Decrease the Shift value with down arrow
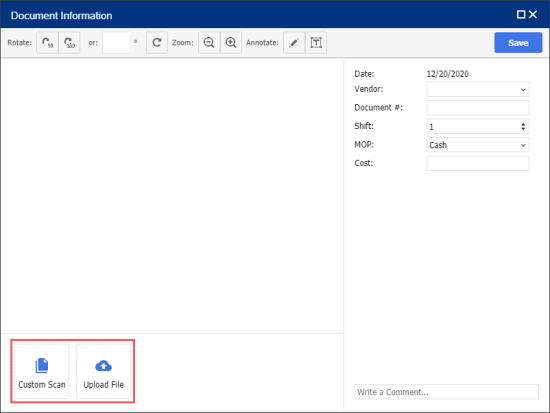550x413 pixels. (x=523, y=129)
